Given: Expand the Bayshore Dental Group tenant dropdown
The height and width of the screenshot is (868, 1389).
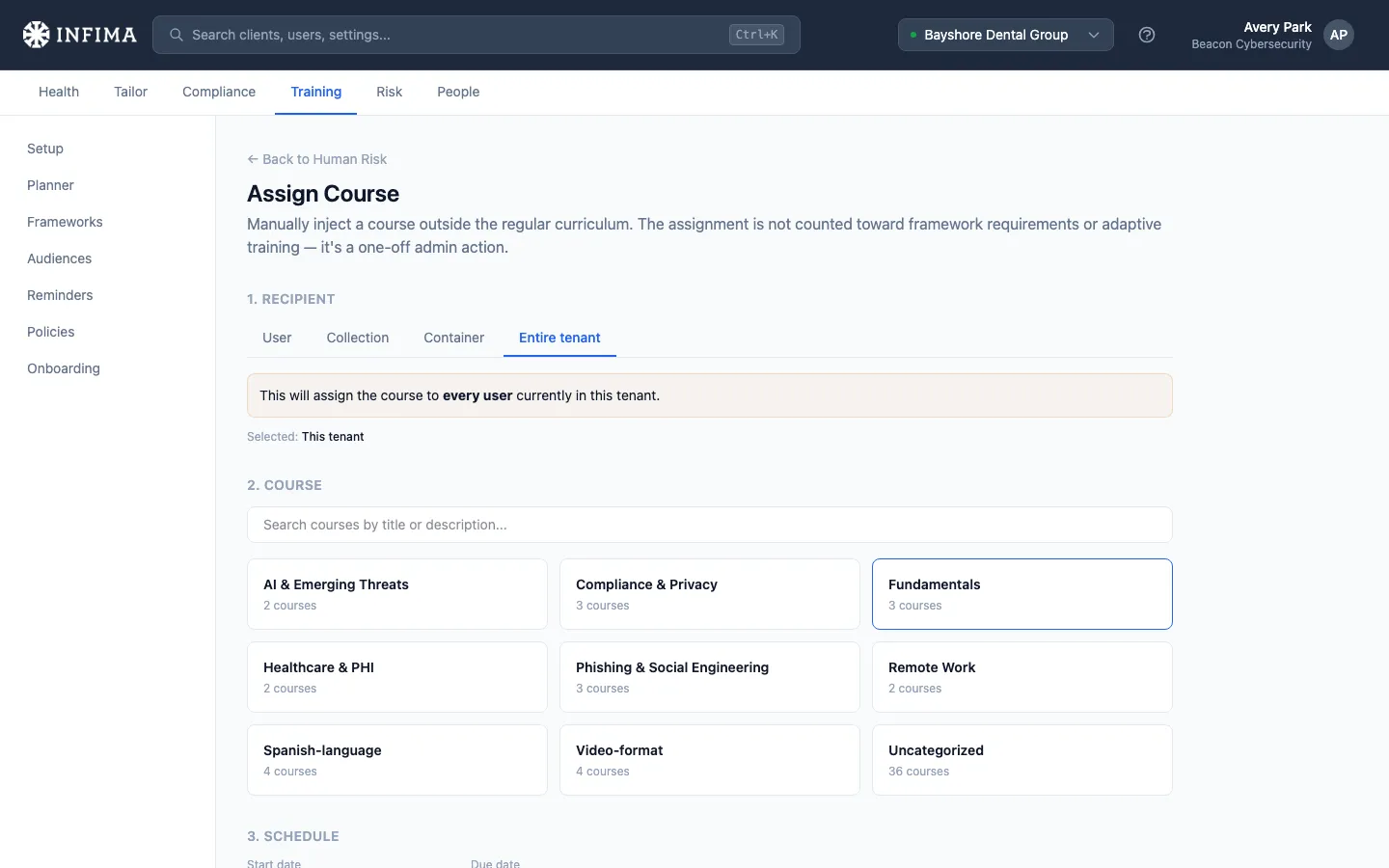Looking at the screenshot, I should point(1006,35).
